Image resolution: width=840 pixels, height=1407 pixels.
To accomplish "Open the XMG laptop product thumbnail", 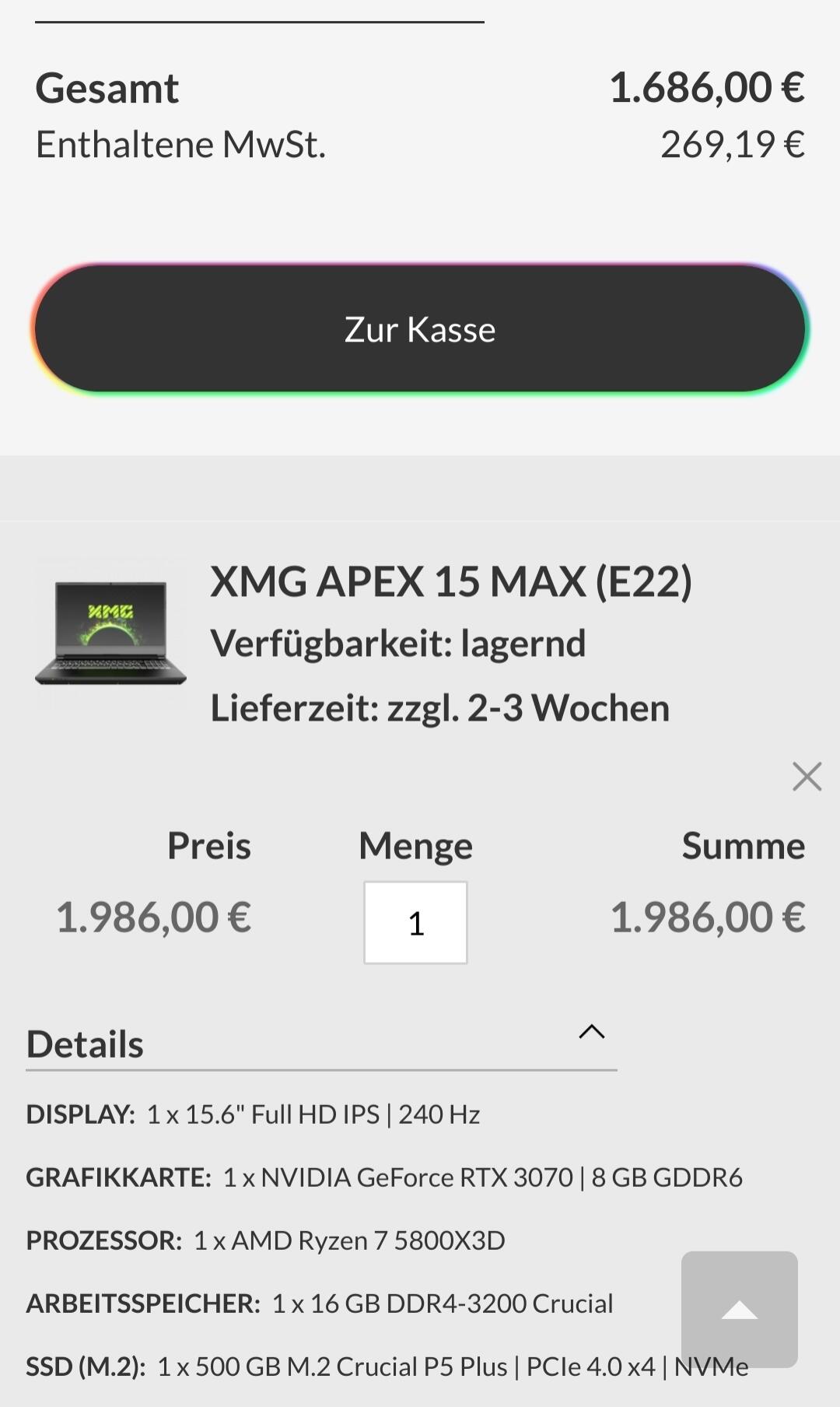I will pyautogui.click(x=110, y=632).
